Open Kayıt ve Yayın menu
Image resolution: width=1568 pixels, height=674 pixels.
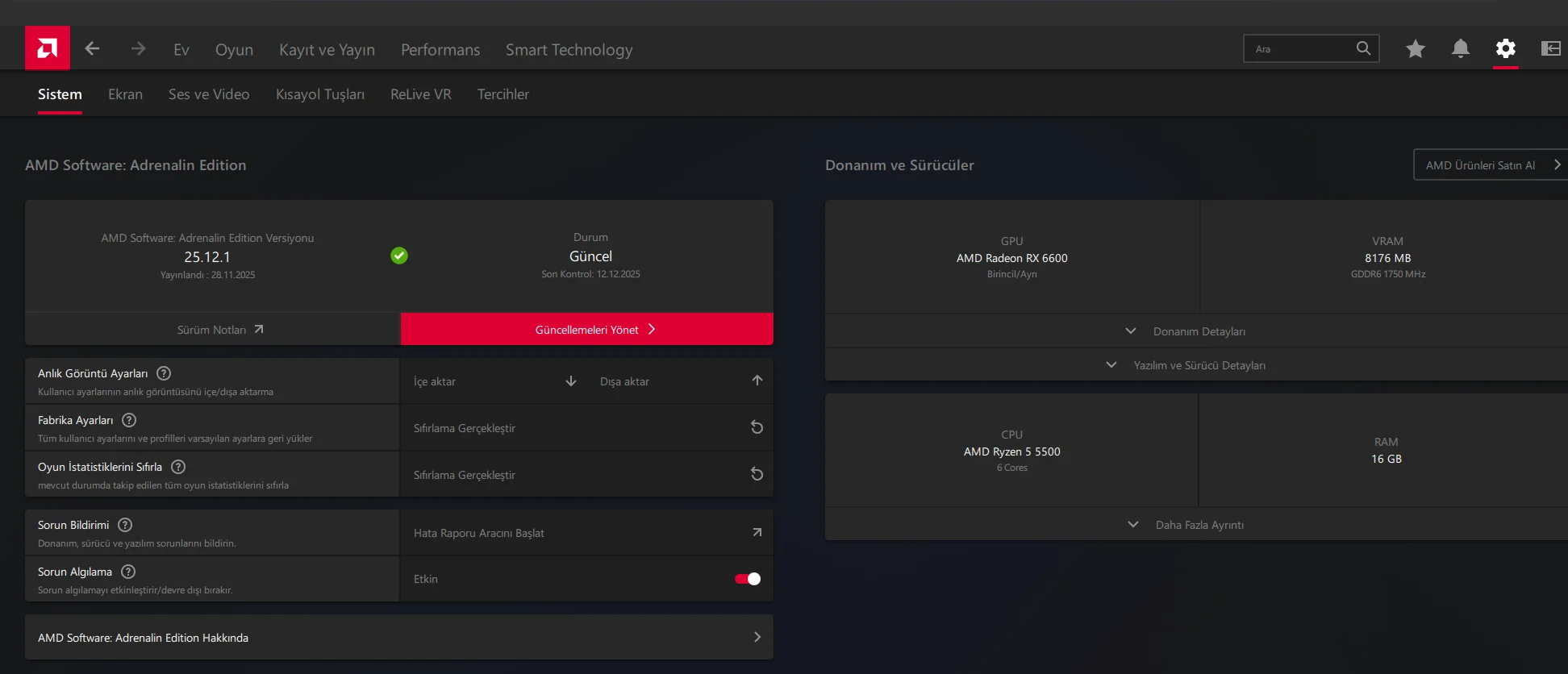327,50
